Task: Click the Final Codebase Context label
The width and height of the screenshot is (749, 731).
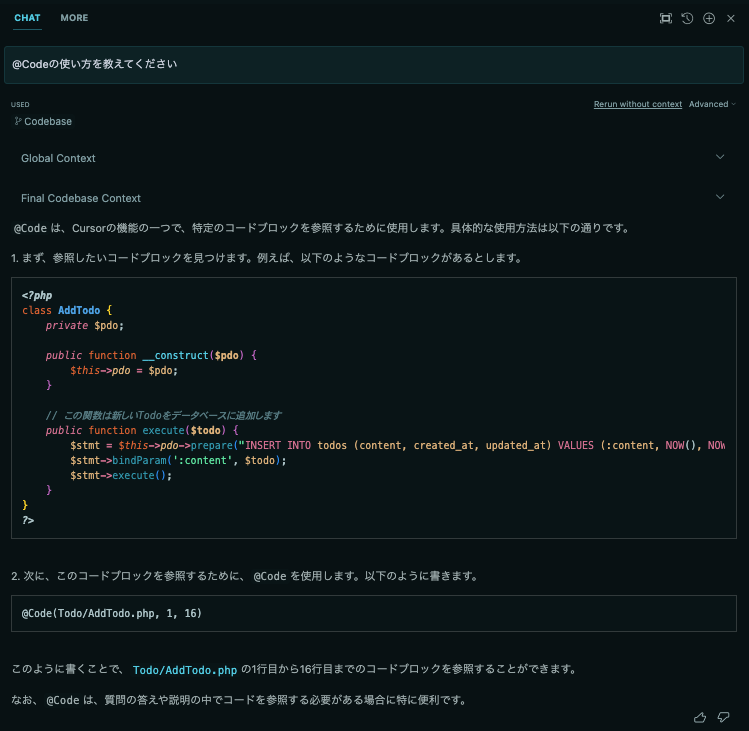Action: tap(81, 198)
